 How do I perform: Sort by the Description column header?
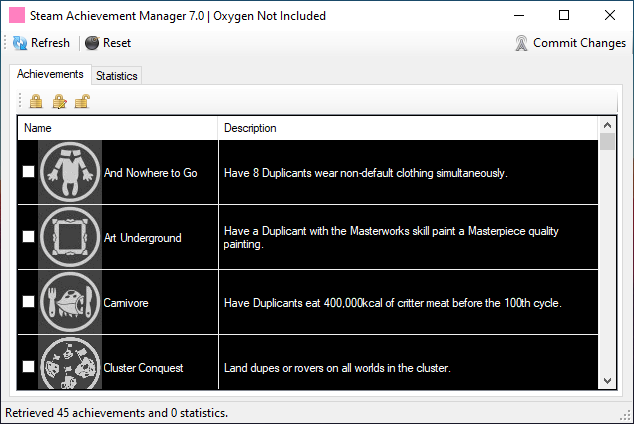coord(408,128)
